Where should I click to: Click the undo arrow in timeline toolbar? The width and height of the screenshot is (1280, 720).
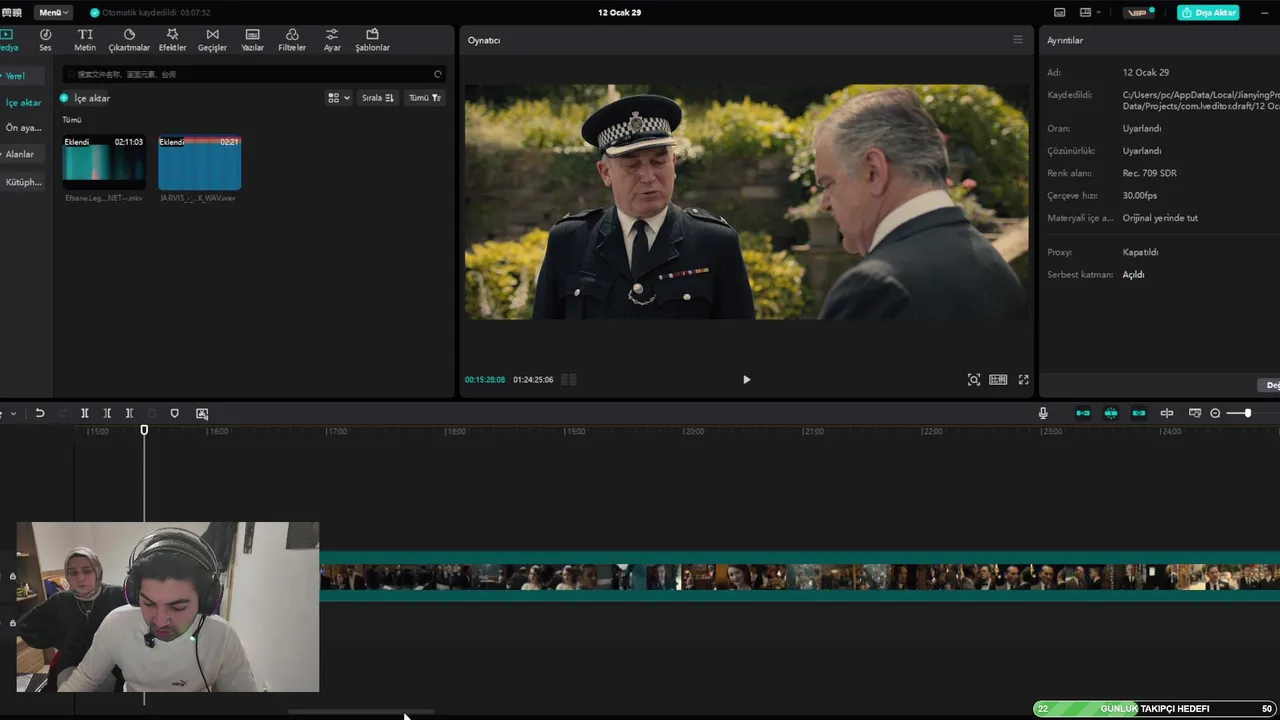tap(40, 413)
